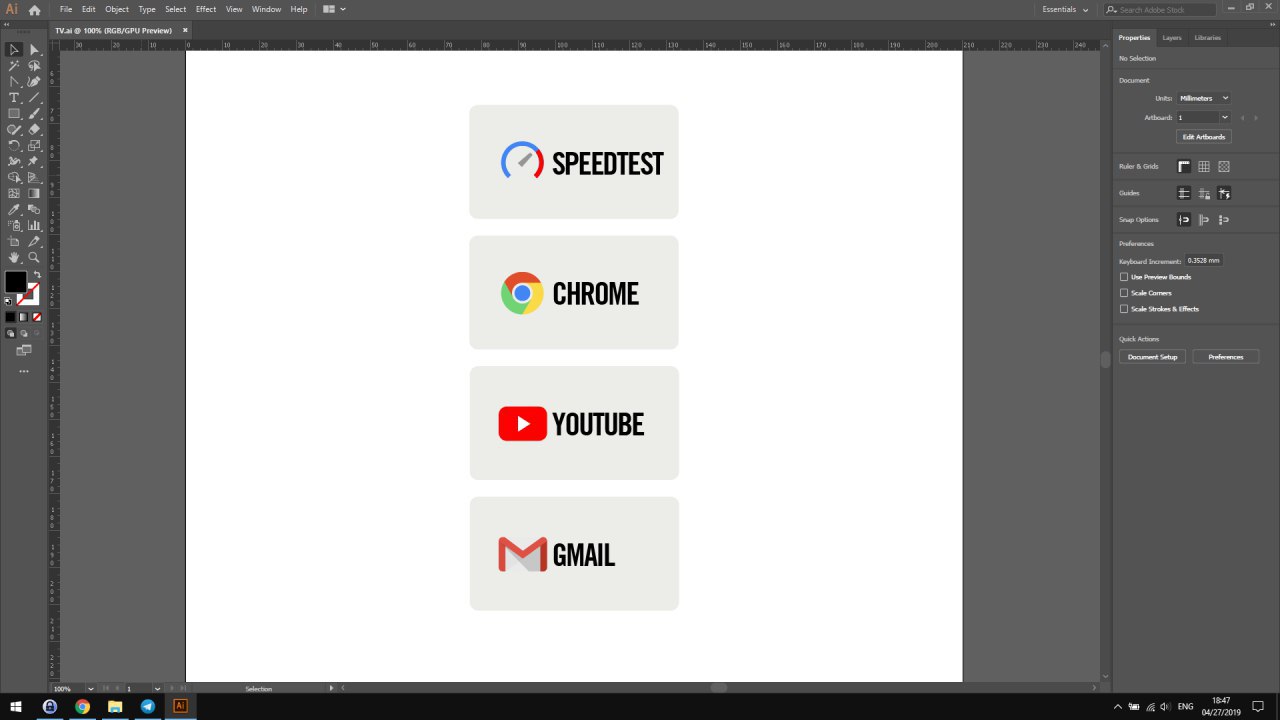Screen dimensions: 1280x720
Task: Activate the Zoom tool
Action: 34,257
